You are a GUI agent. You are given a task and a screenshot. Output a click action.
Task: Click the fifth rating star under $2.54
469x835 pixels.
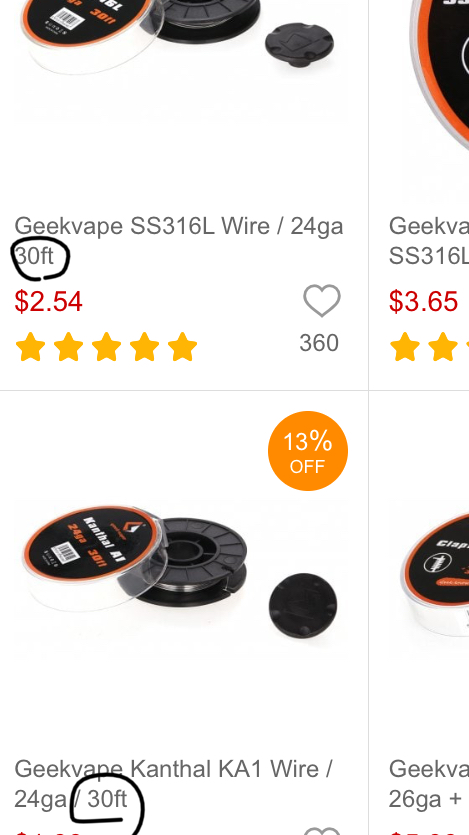182,347
